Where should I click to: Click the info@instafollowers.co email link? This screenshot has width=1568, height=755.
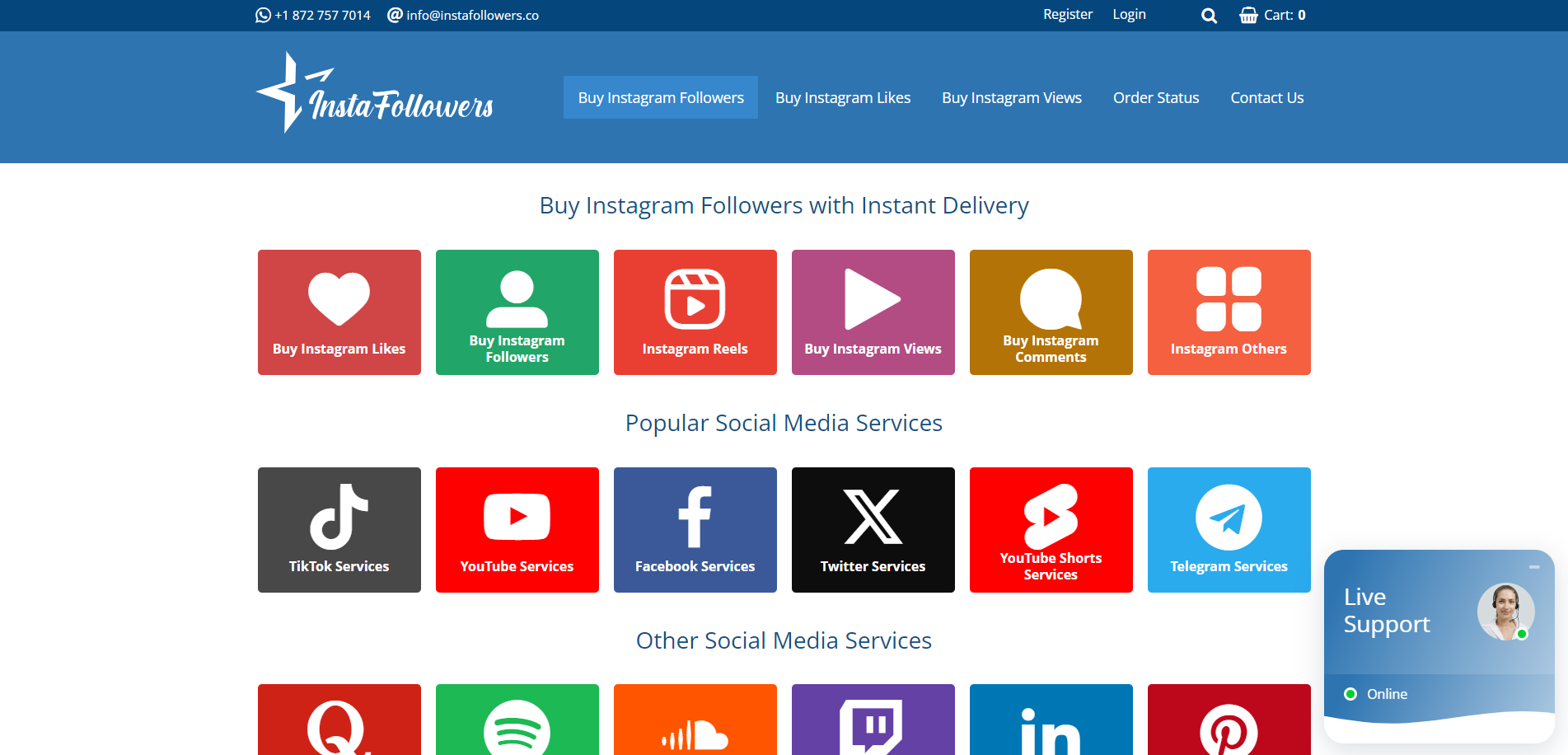pyautogui.click(x=463, y=15)
